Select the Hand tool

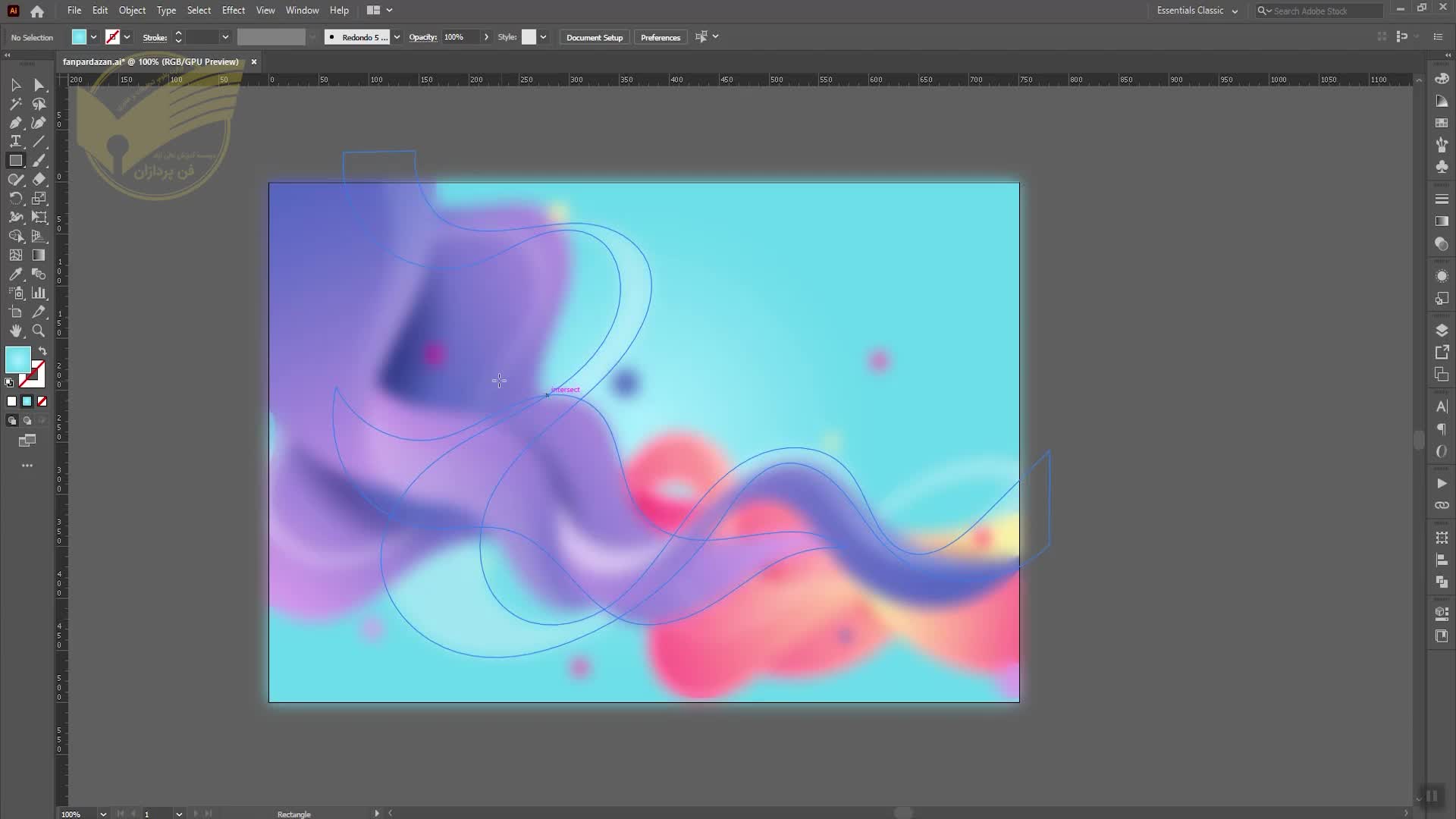click(x=15, y=331)
